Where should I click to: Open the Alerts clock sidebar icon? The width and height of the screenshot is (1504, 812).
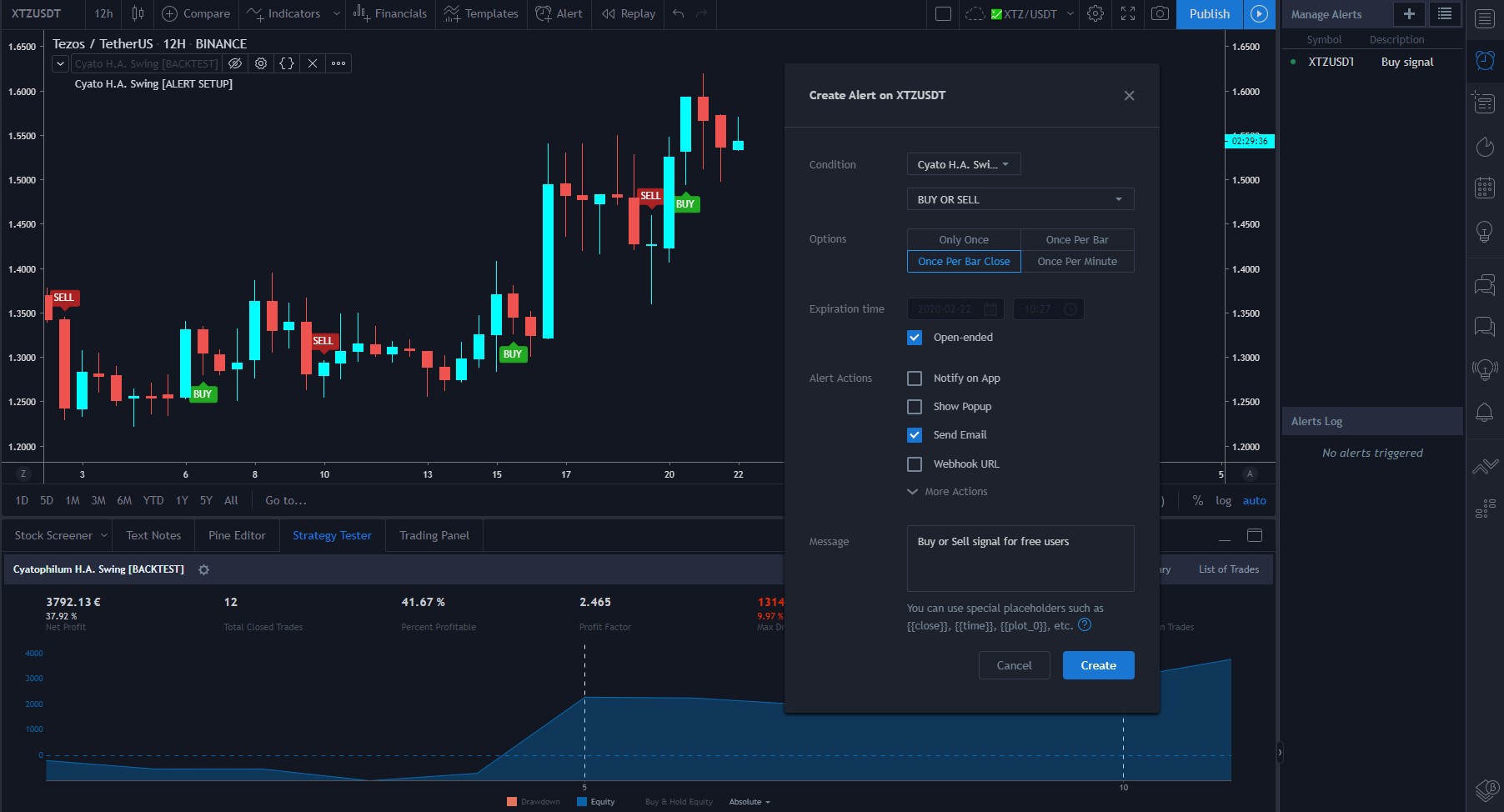(1485, 60)
